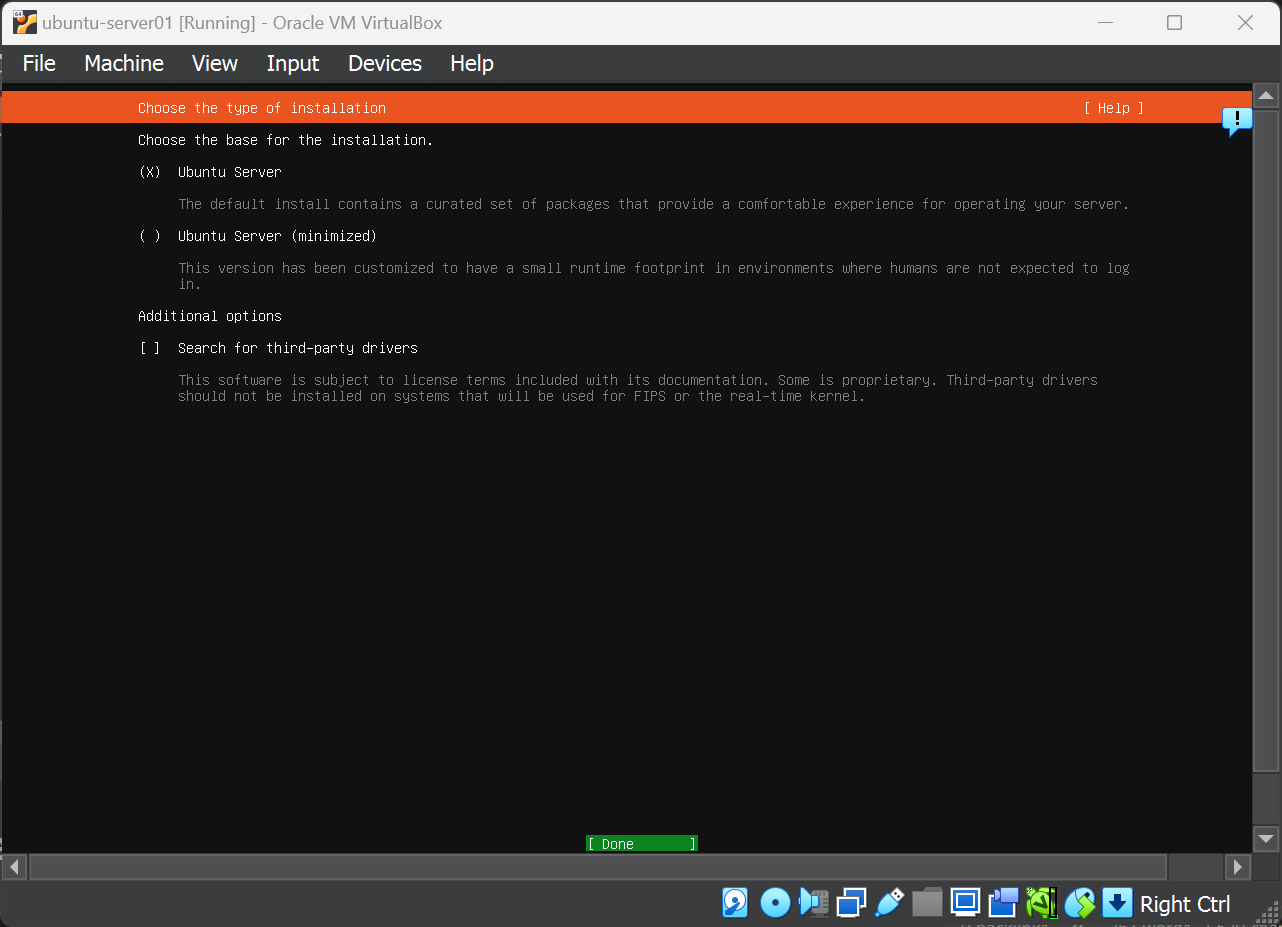Image resolution: width=1282 pixels, height=927 pixels.
Task: Click the hard disk activity status icon
Action: [735, 903]
